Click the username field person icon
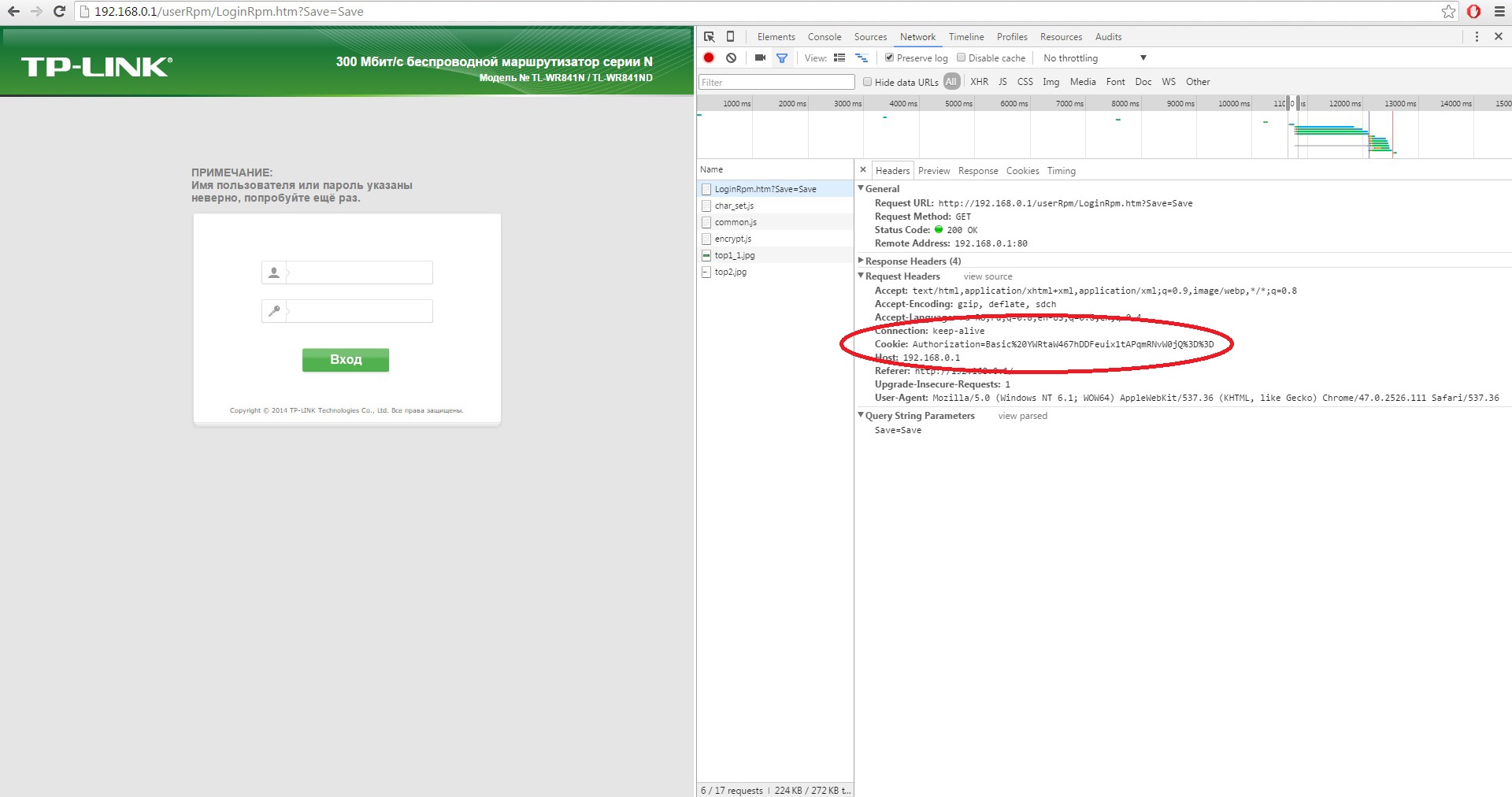 (x=274, y=272)
